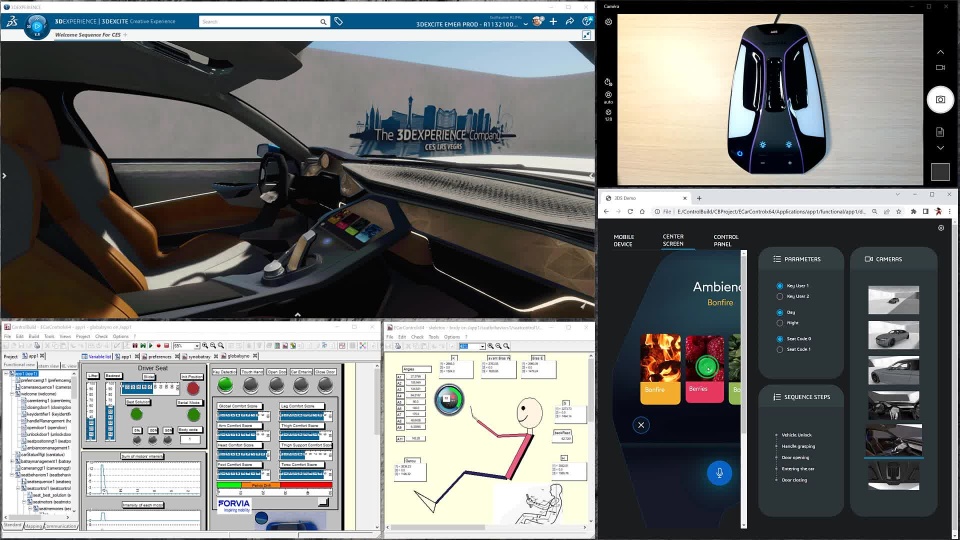Image resolution: width=960 pixels, height=540 pixels.
Task: Click zoom in magnifier in ControlBuild toolbar
Action: 205,346
